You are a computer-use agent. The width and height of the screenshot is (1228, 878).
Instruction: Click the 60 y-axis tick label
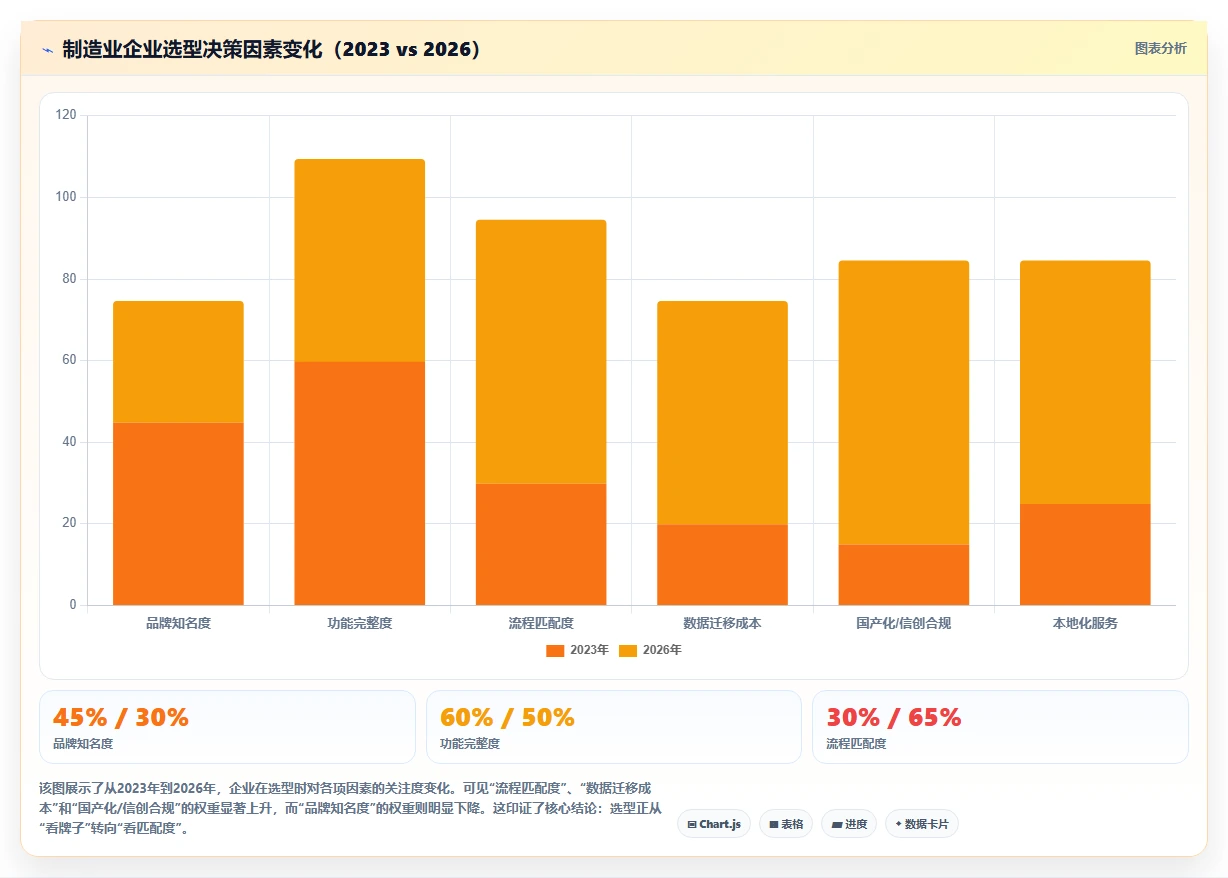70,360
